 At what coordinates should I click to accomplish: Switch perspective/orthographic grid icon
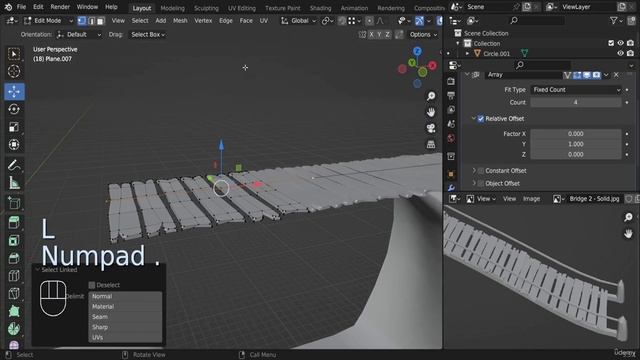[431, 144]
